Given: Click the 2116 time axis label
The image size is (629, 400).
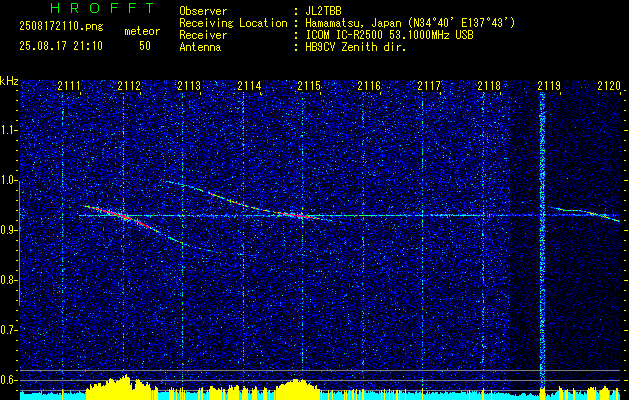Looking at the screenshot, I should (x=369, y=85).
